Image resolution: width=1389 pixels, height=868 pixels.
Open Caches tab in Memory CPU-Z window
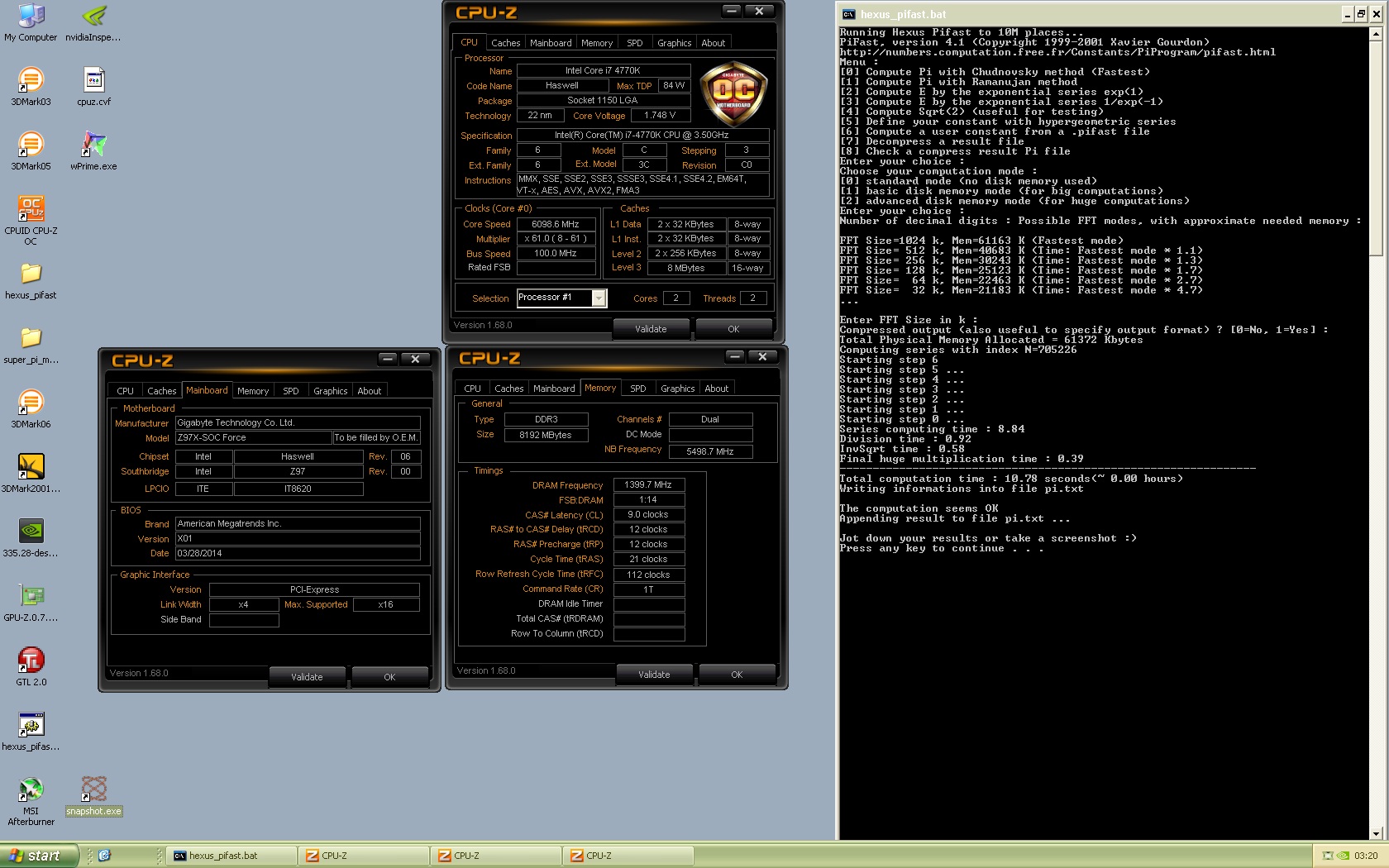[508, 389]
